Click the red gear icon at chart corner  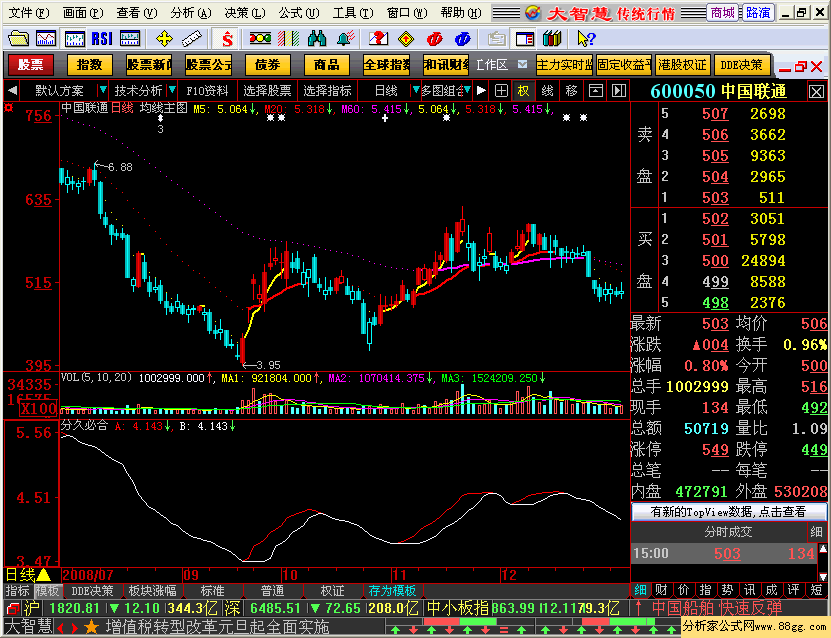8,108
